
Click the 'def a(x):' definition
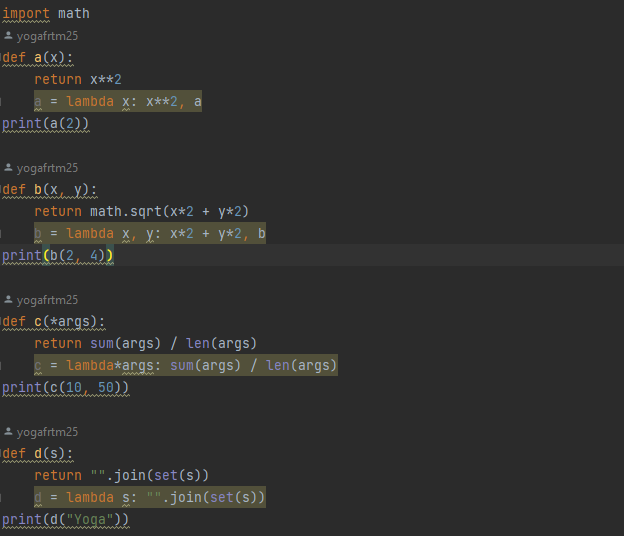click(38, 58)
